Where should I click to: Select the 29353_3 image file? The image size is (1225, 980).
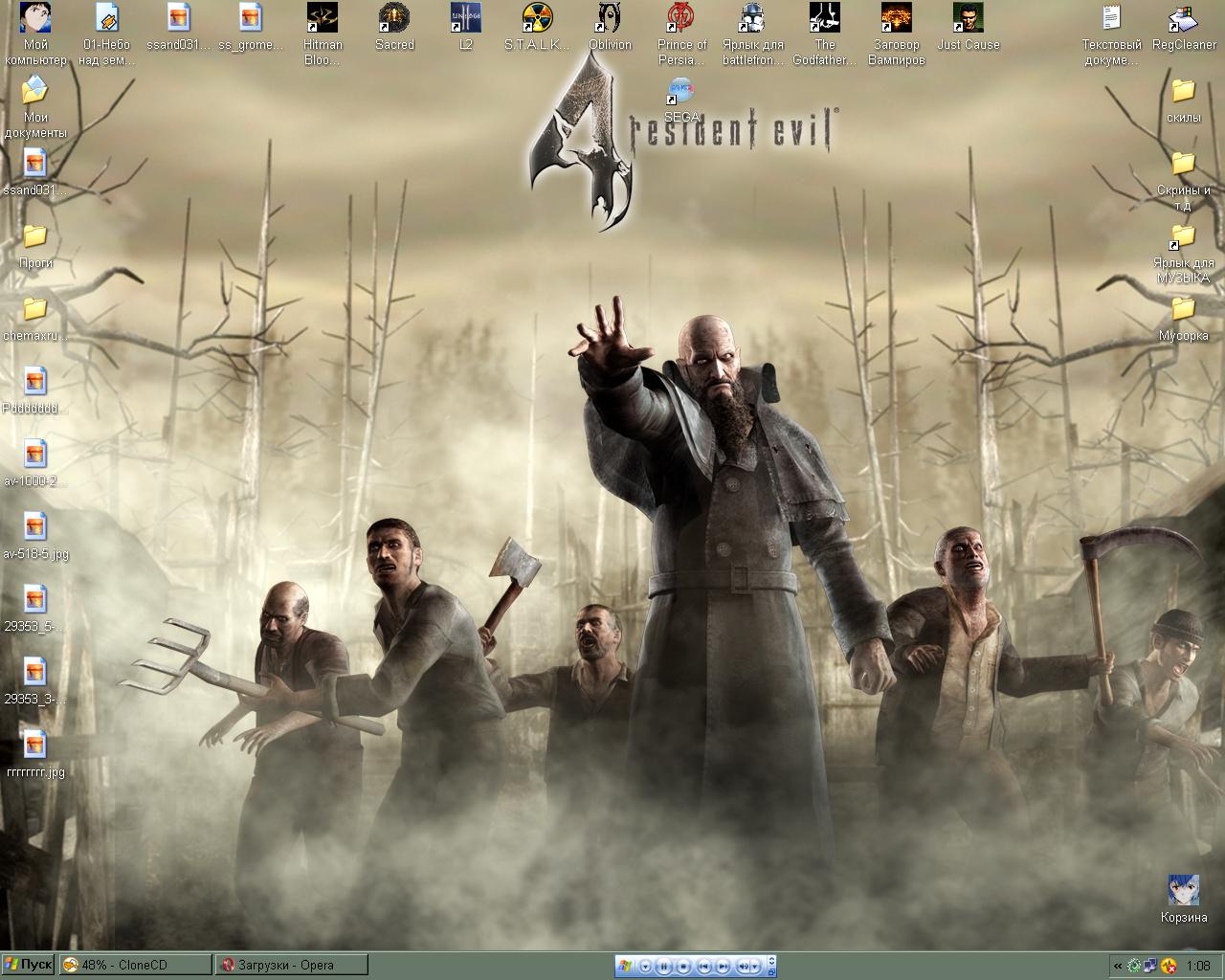(x=35, y=681)
